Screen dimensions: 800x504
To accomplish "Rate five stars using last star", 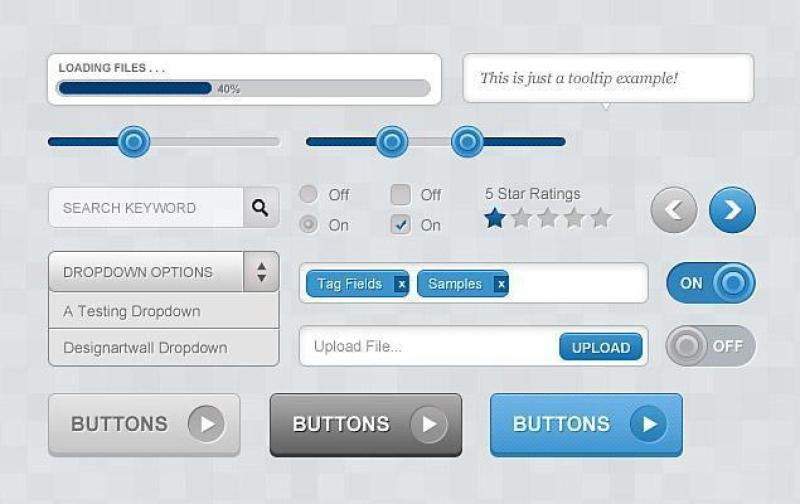I will point(601,218).
